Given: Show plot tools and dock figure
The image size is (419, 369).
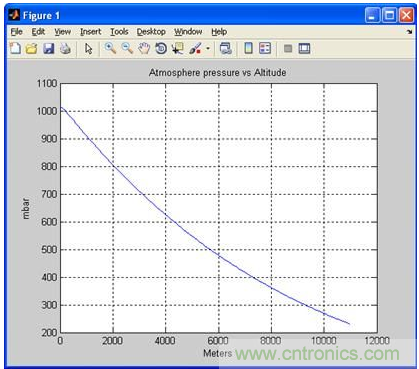Looking at the screenshot, I should click(304, 49).
